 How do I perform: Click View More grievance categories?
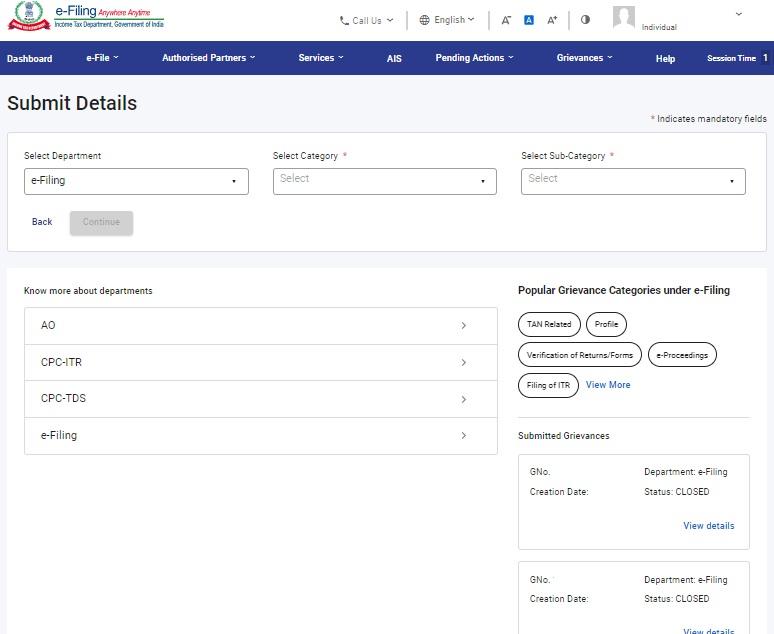pyautogui.click(x=608, y=385)
